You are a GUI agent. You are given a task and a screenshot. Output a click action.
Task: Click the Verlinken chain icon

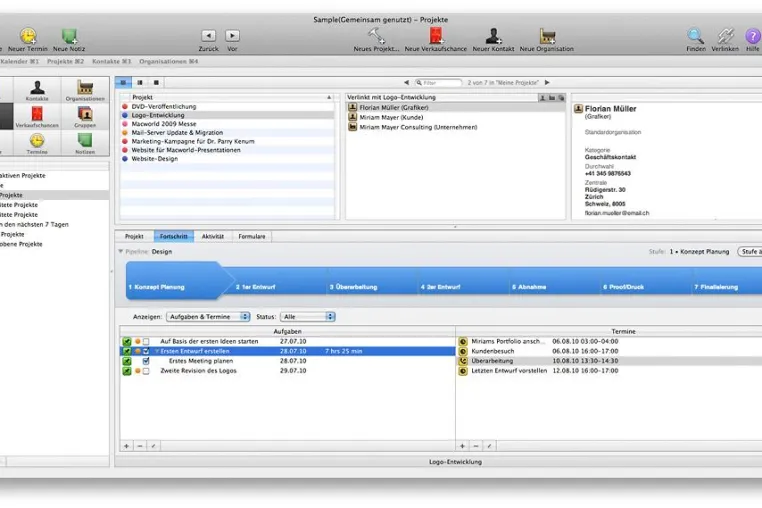click(725, 36)
